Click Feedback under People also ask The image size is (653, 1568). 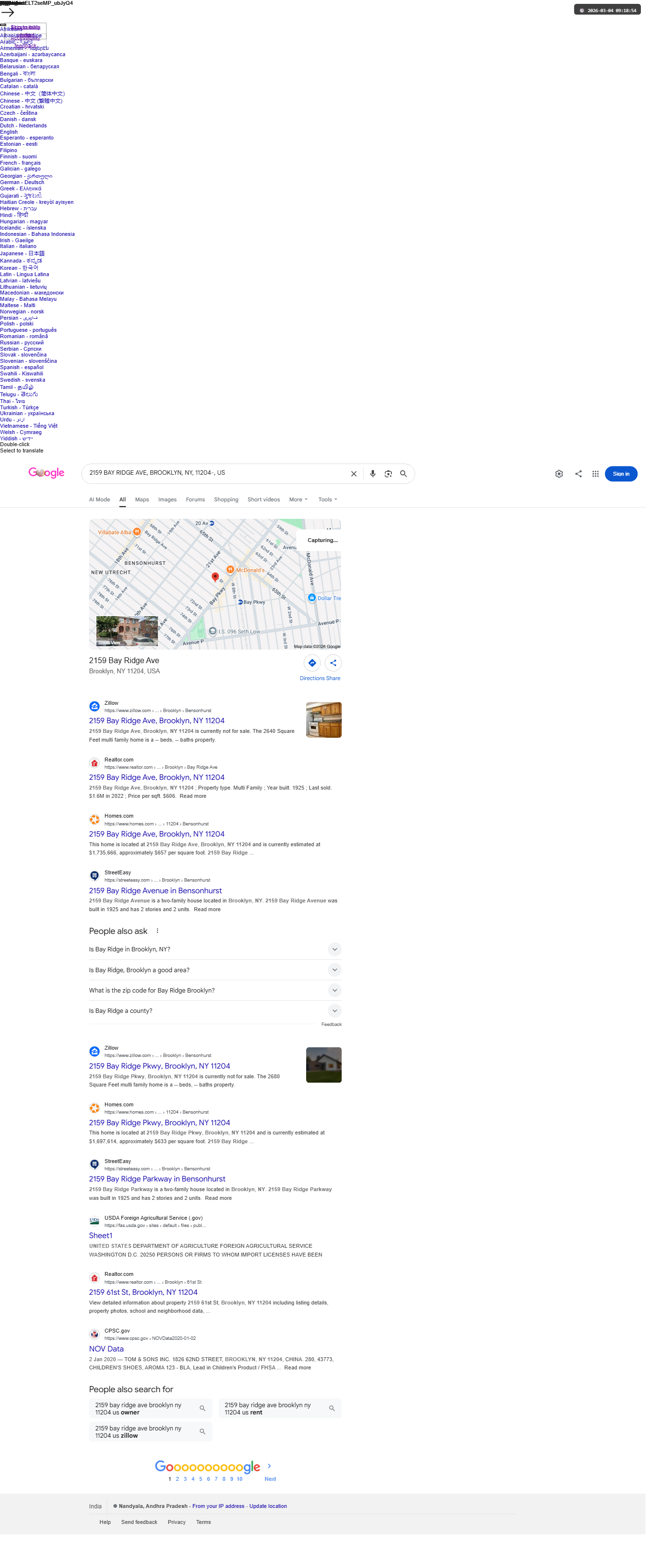tap(331, 1025)
